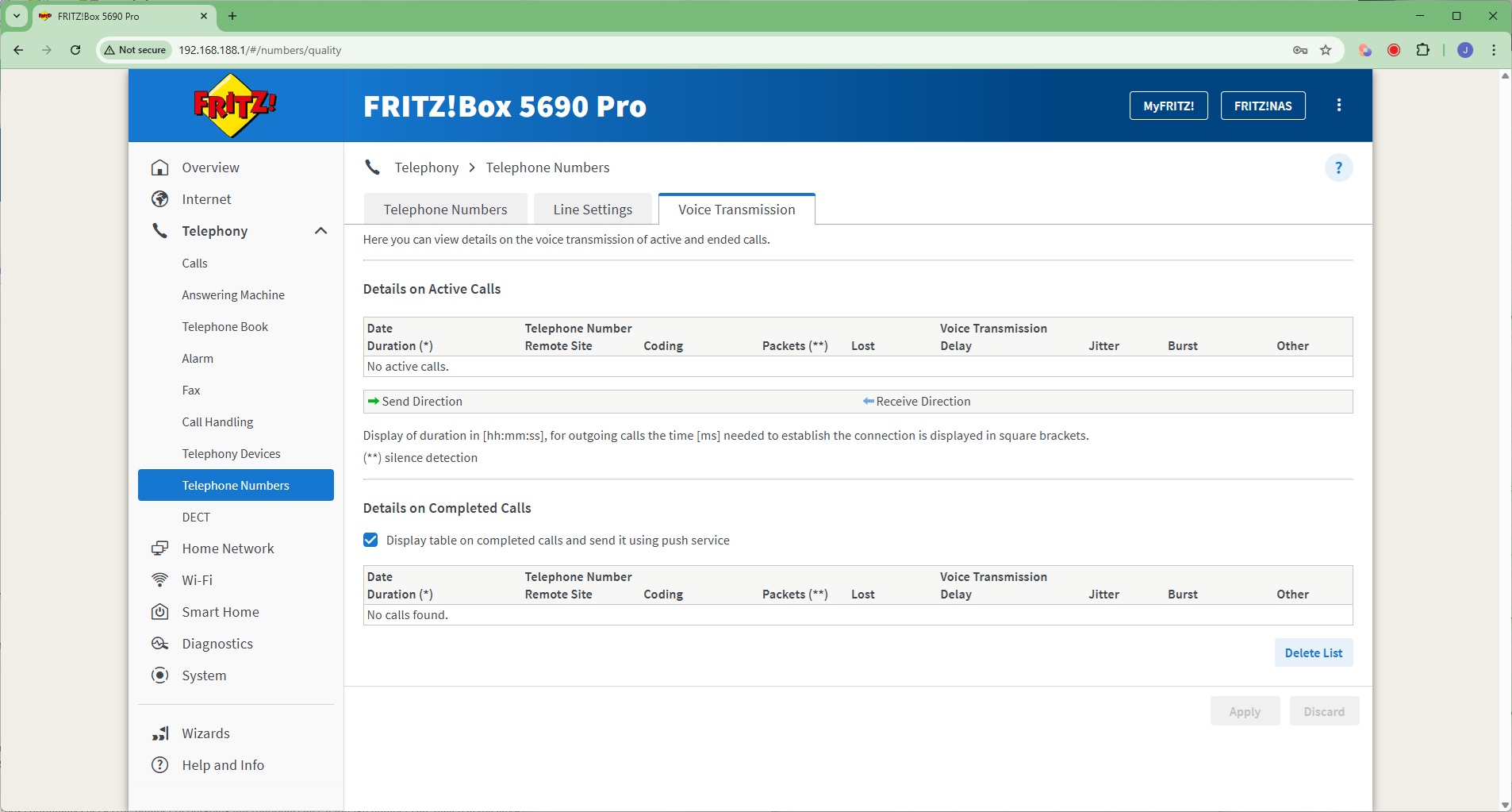1512x812 pixels.
Task: Open the Overview house icon
Action: [160, 167]
